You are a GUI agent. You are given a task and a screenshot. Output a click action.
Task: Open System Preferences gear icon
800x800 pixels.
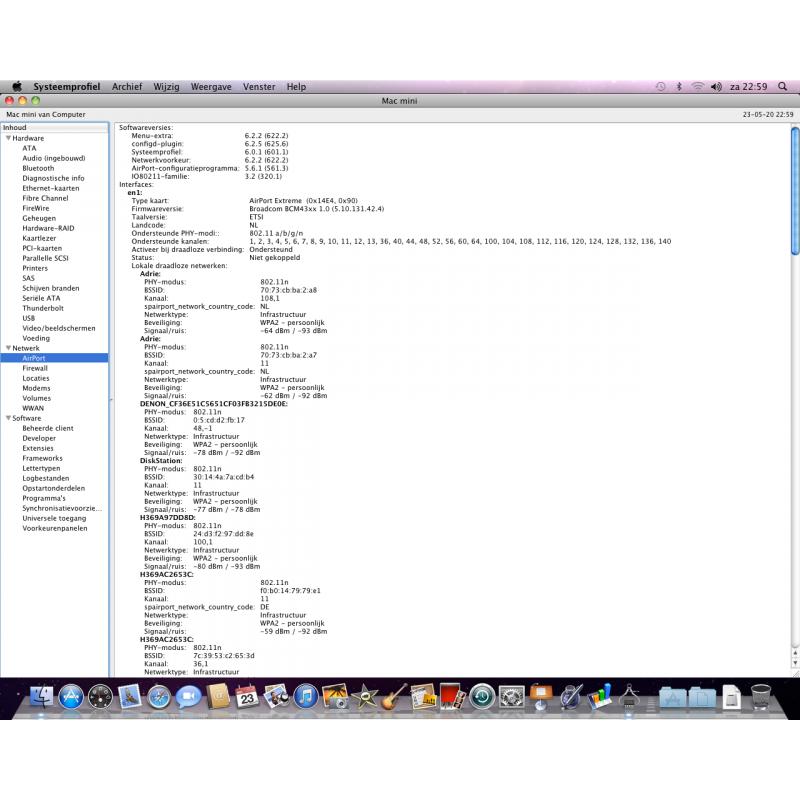coord(511,696)
